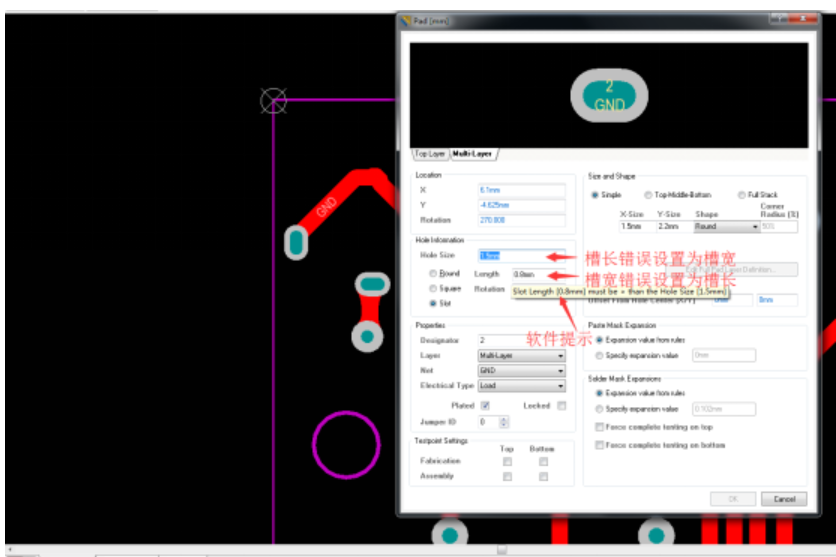The image size is (836, 557).
Task: Click the slot Length input field
Action: (x=537, y=274)
